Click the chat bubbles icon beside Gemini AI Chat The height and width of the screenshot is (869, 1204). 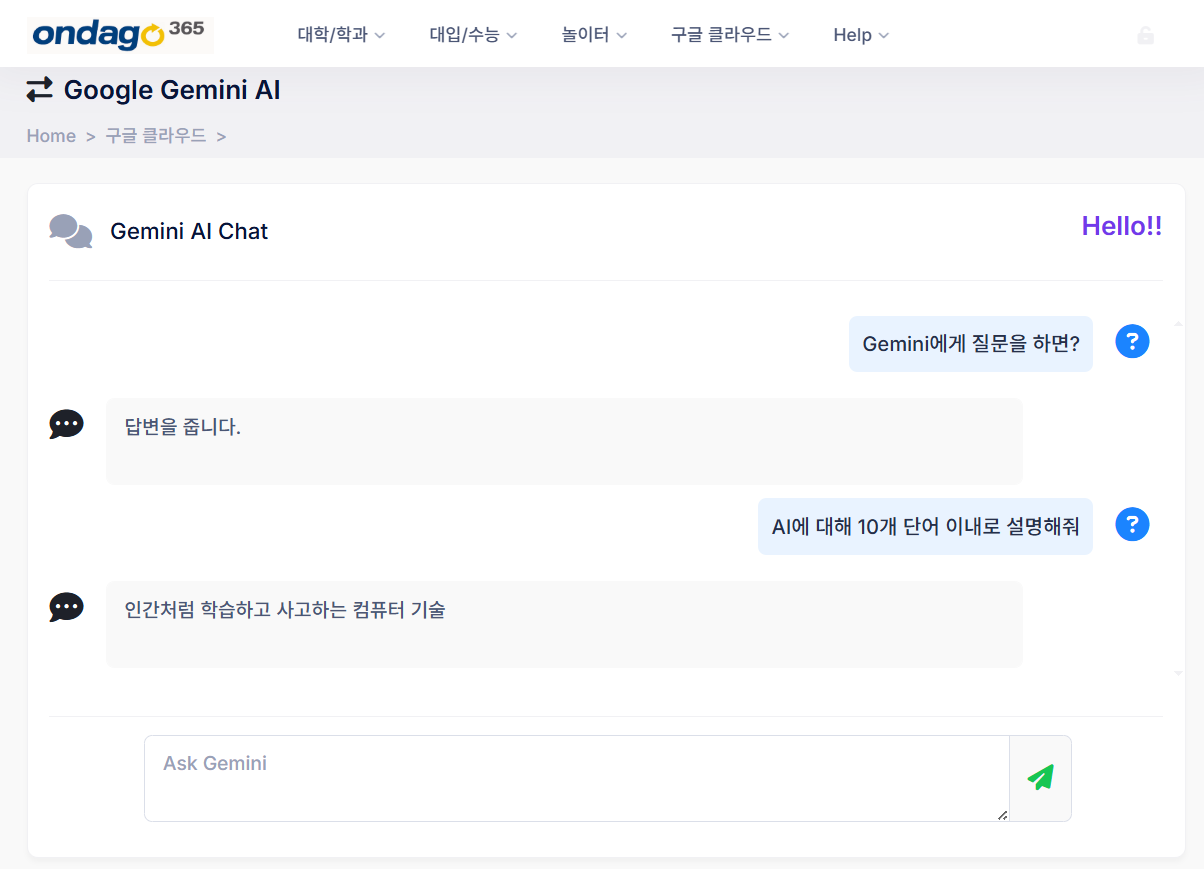click(71, 231)
